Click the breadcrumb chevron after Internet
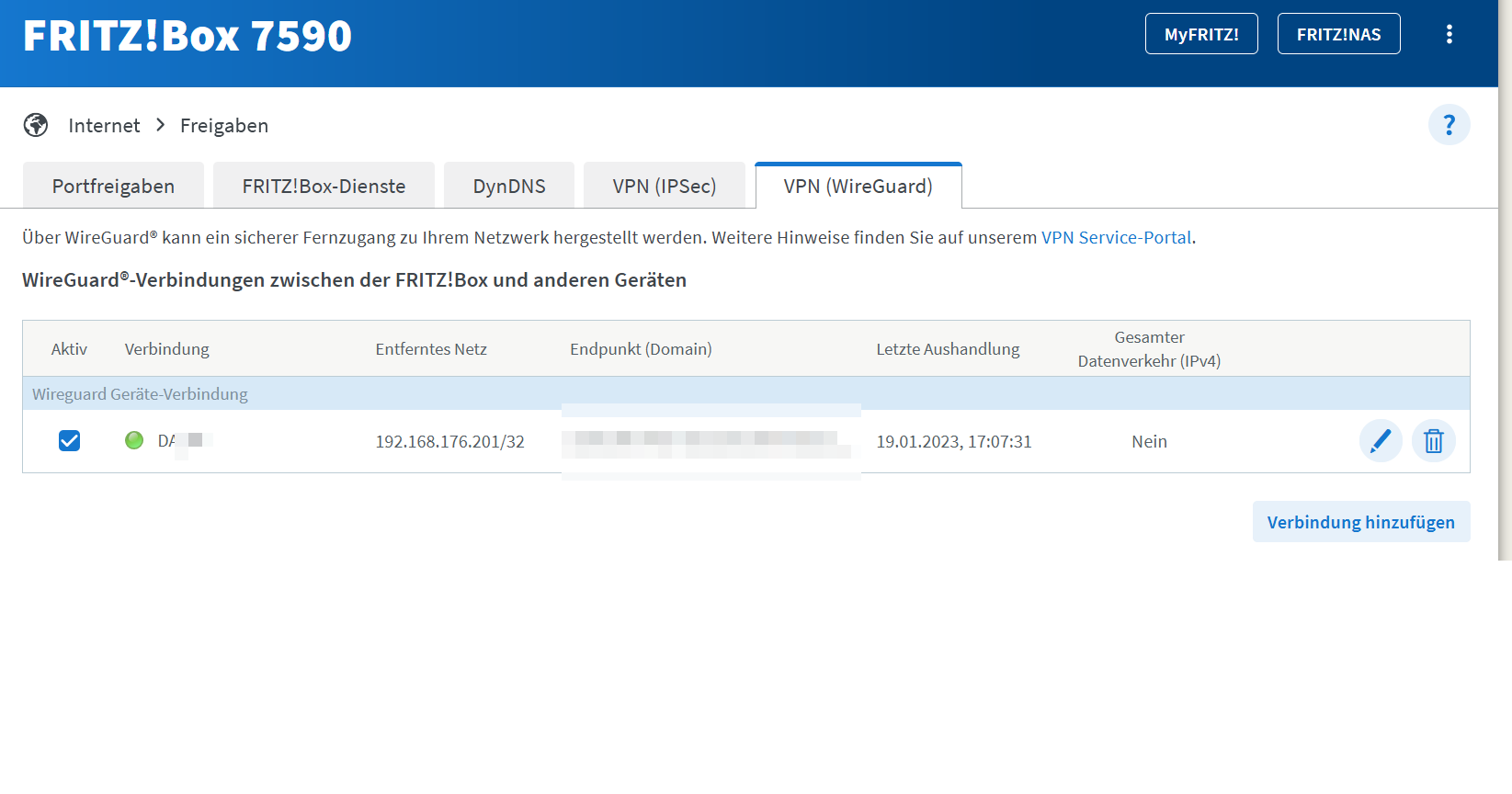The width and height of the screenshot is (1512, 794). (x=161, y=124)
